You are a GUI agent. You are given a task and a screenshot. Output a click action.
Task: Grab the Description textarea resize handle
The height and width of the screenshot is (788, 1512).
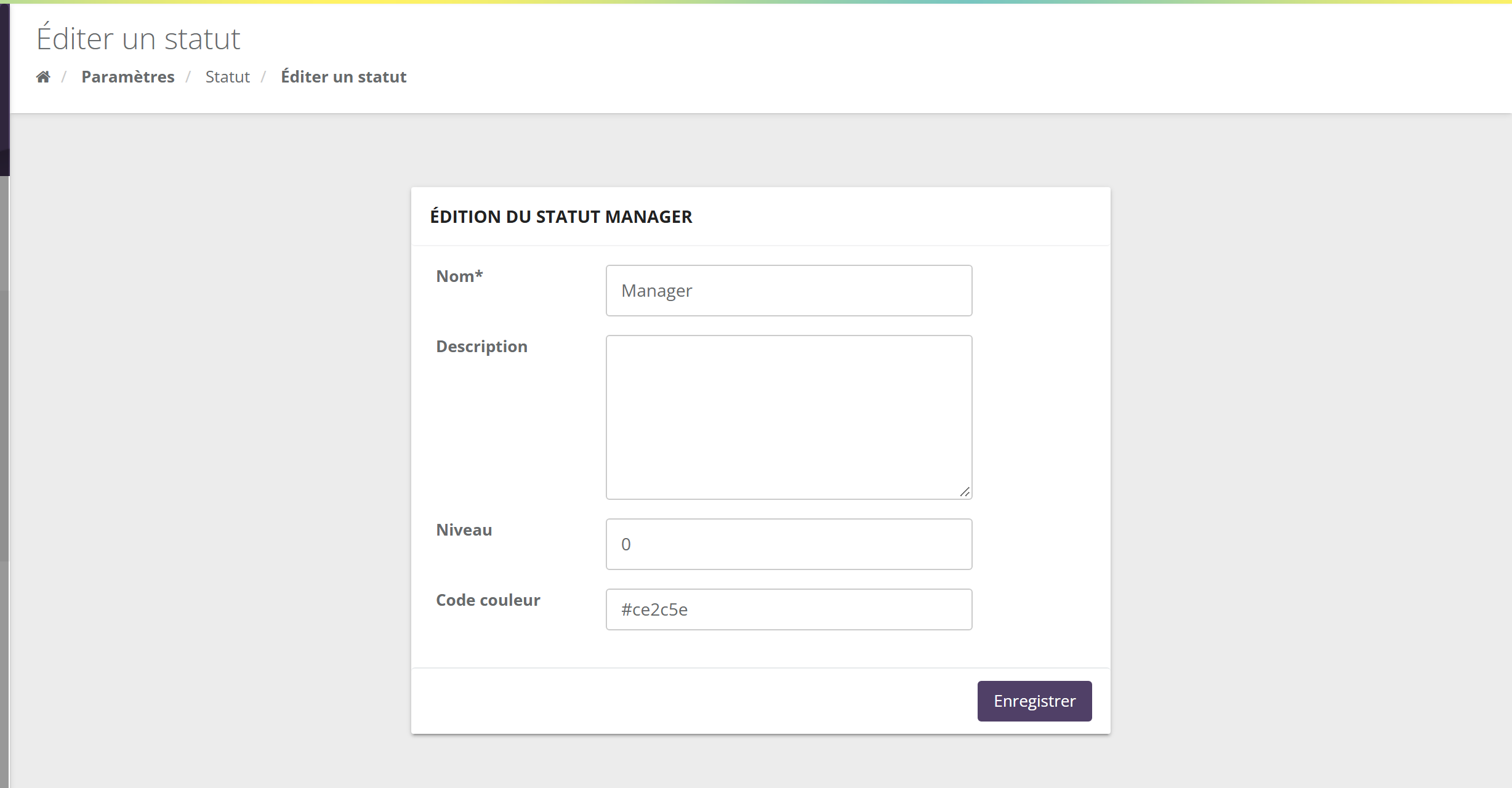(x=965, y=492)
